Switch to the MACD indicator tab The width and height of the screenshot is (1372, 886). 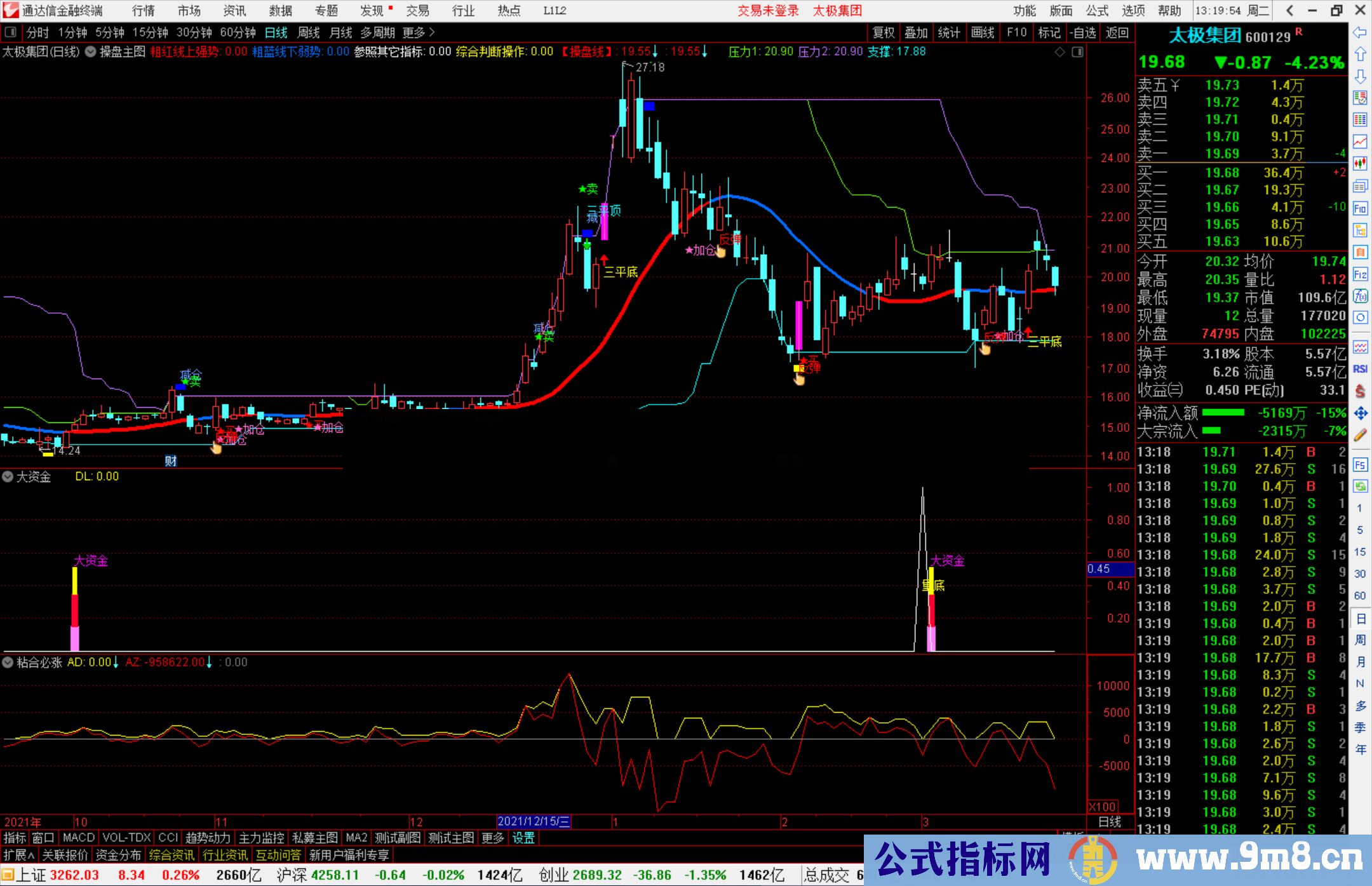[x=78, y=838]
